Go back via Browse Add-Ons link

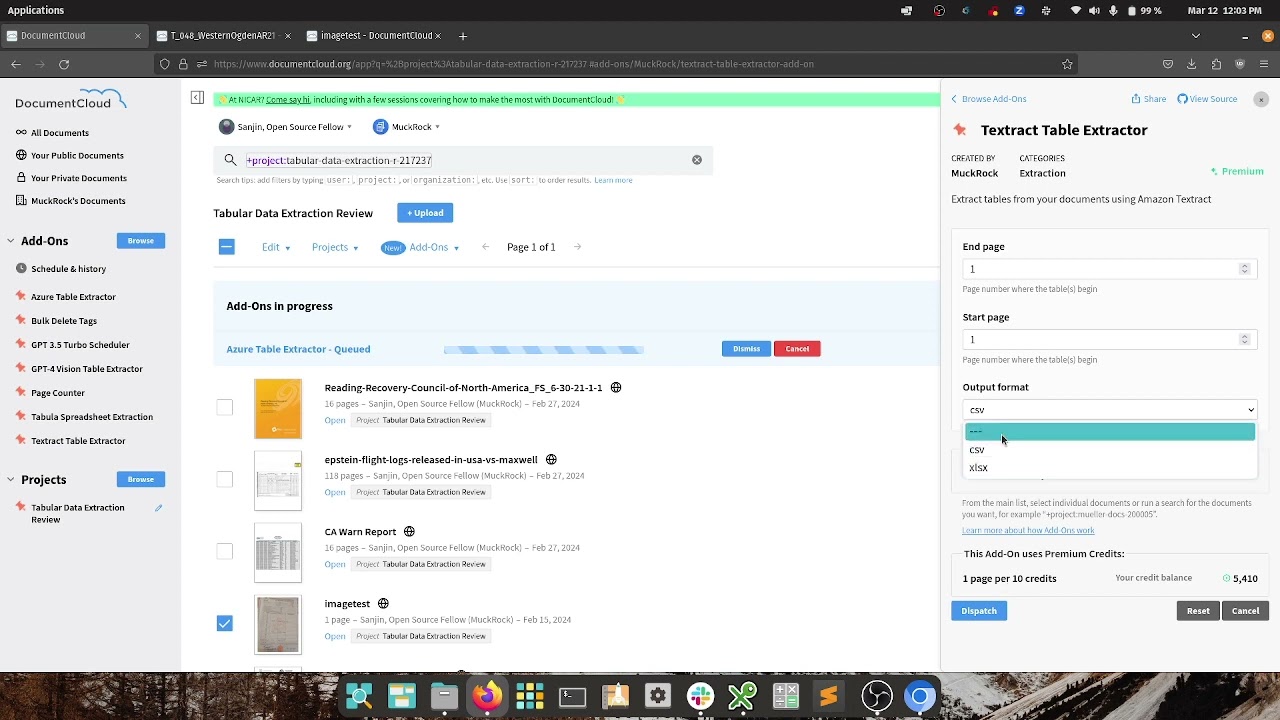click(x=988, y=99)
